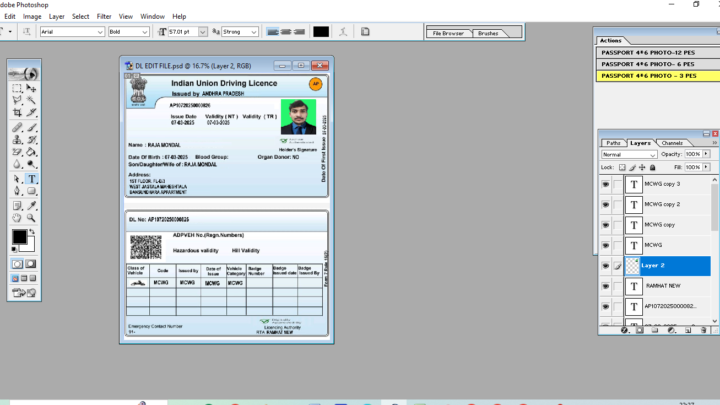Image resolution: width=720 pixels, height=405 pixels.
Task: Pick the Pen tool
Action: [17, 191]
